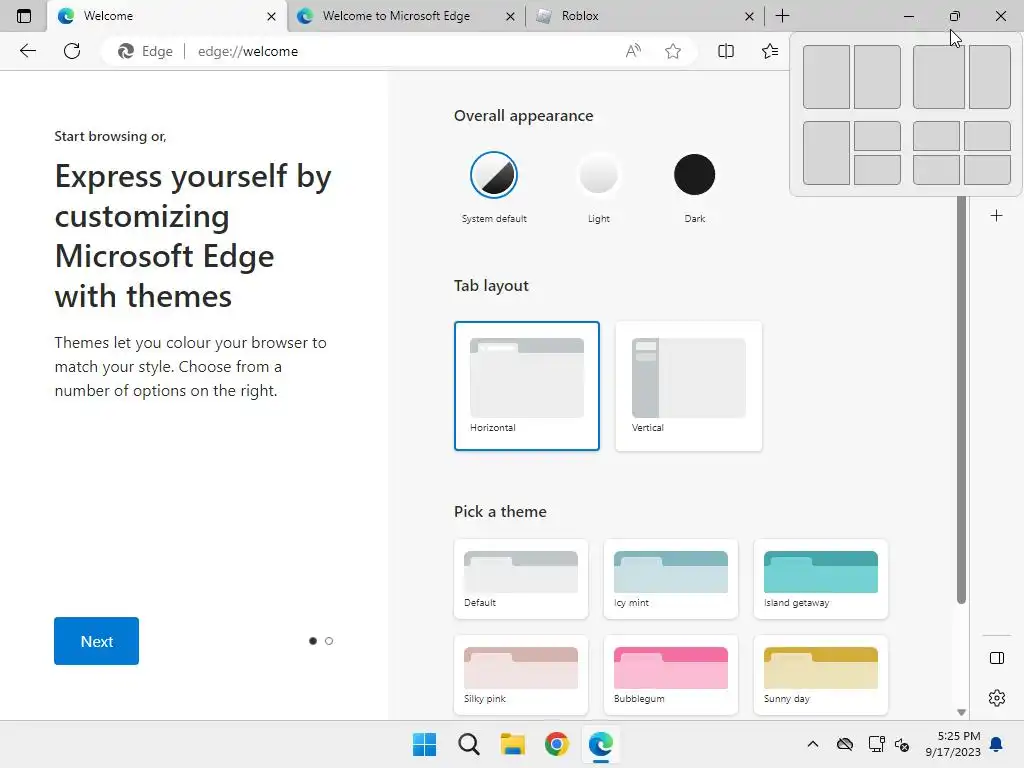Snap to top-left quadrant zone
Screen dimensions: 1024x768
936,136
